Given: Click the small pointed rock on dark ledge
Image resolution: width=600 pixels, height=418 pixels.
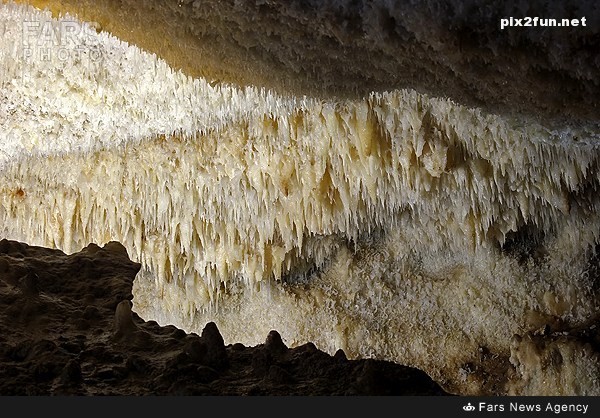Looking at the screenshot, I should 123,316.
